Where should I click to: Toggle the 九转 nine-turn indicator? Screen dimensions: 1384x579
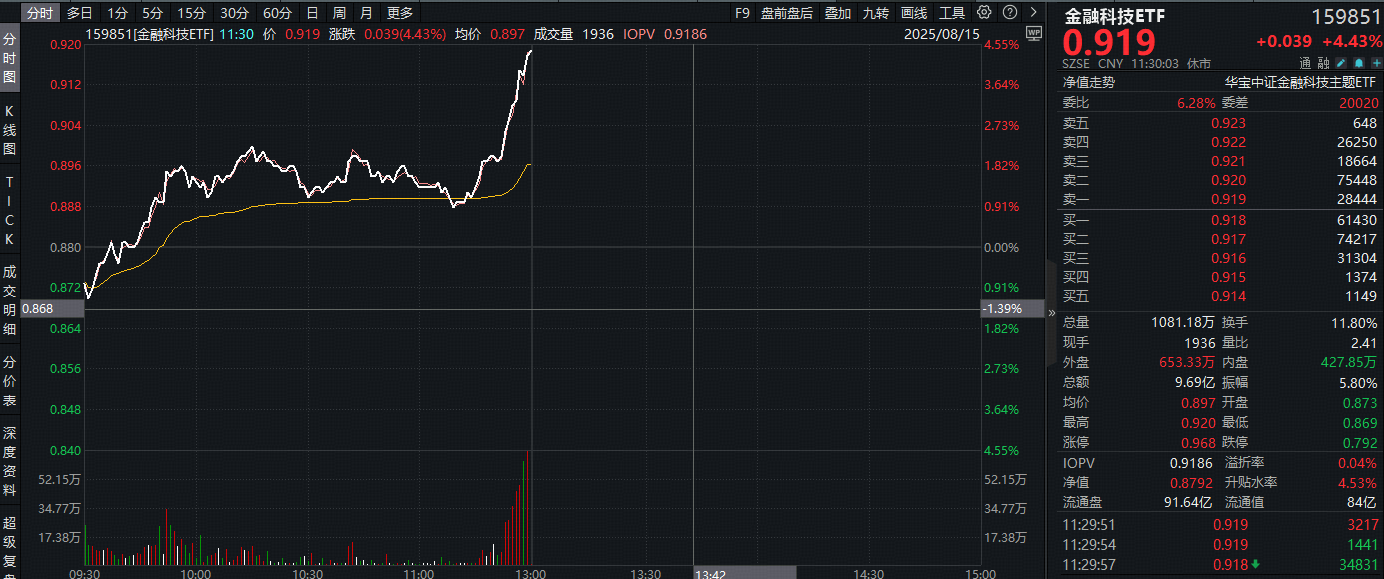874,13
